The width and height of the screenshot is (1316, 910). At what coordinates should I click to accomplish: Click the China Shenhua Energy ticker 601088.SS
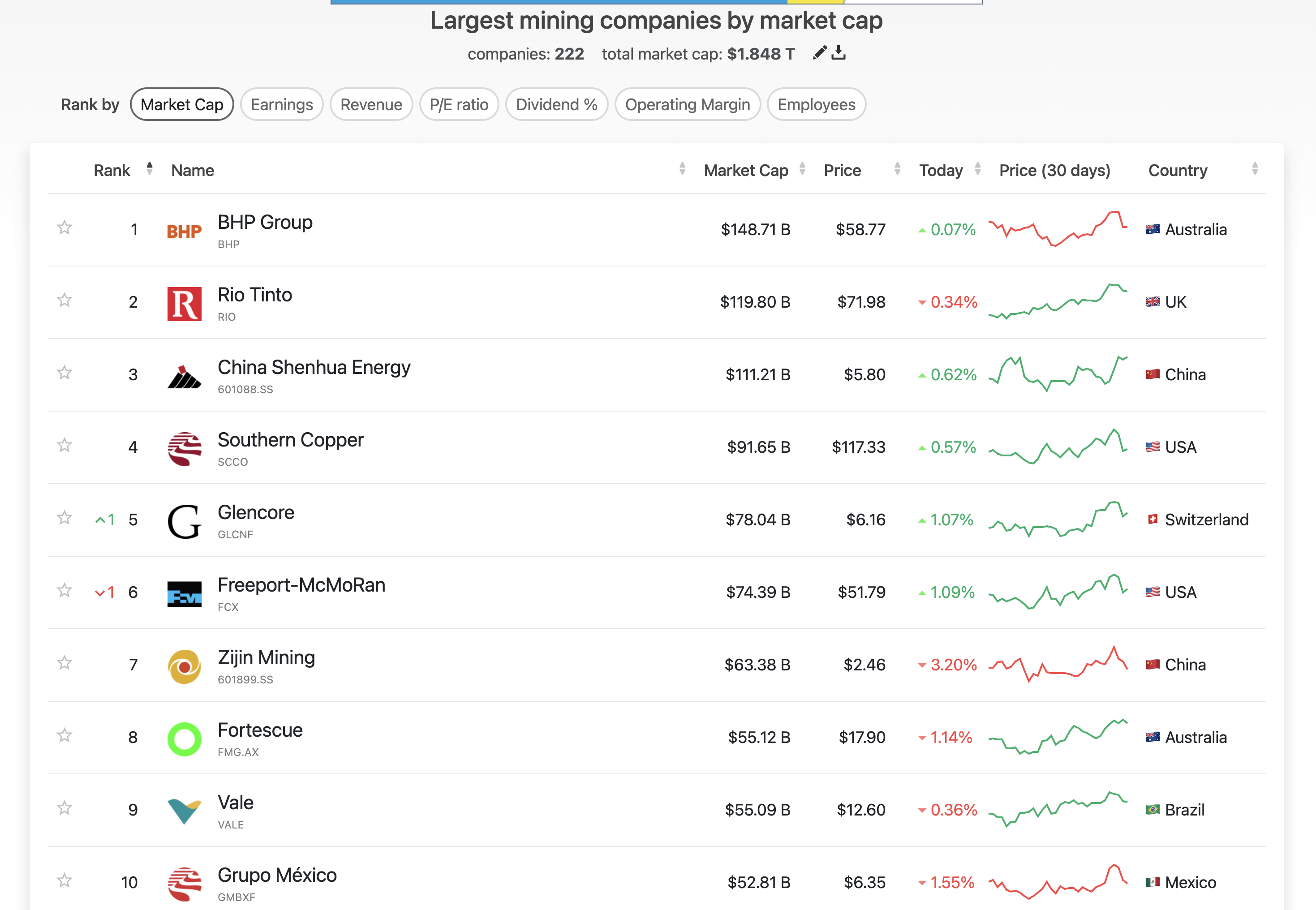245,390
